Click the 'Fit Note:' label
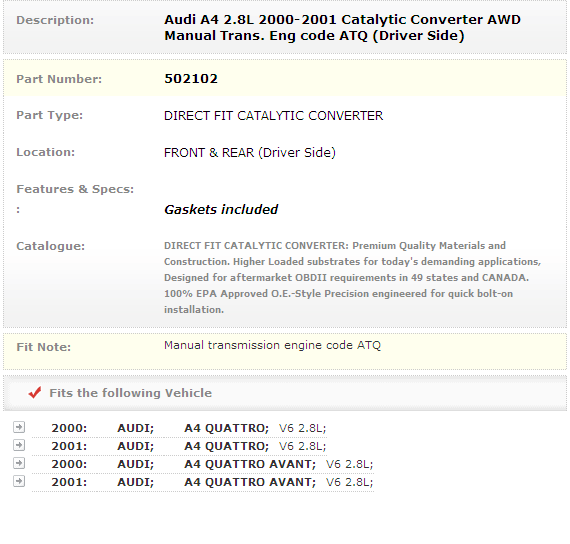The height and width of the screenshot is (544, 570). coord(44,347)
